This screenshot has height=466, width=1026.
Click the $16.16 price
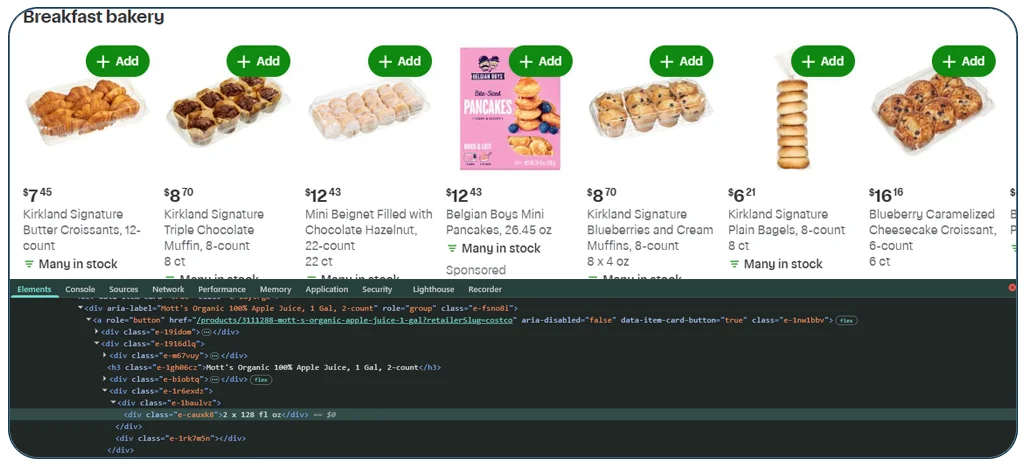coord(887,194)
